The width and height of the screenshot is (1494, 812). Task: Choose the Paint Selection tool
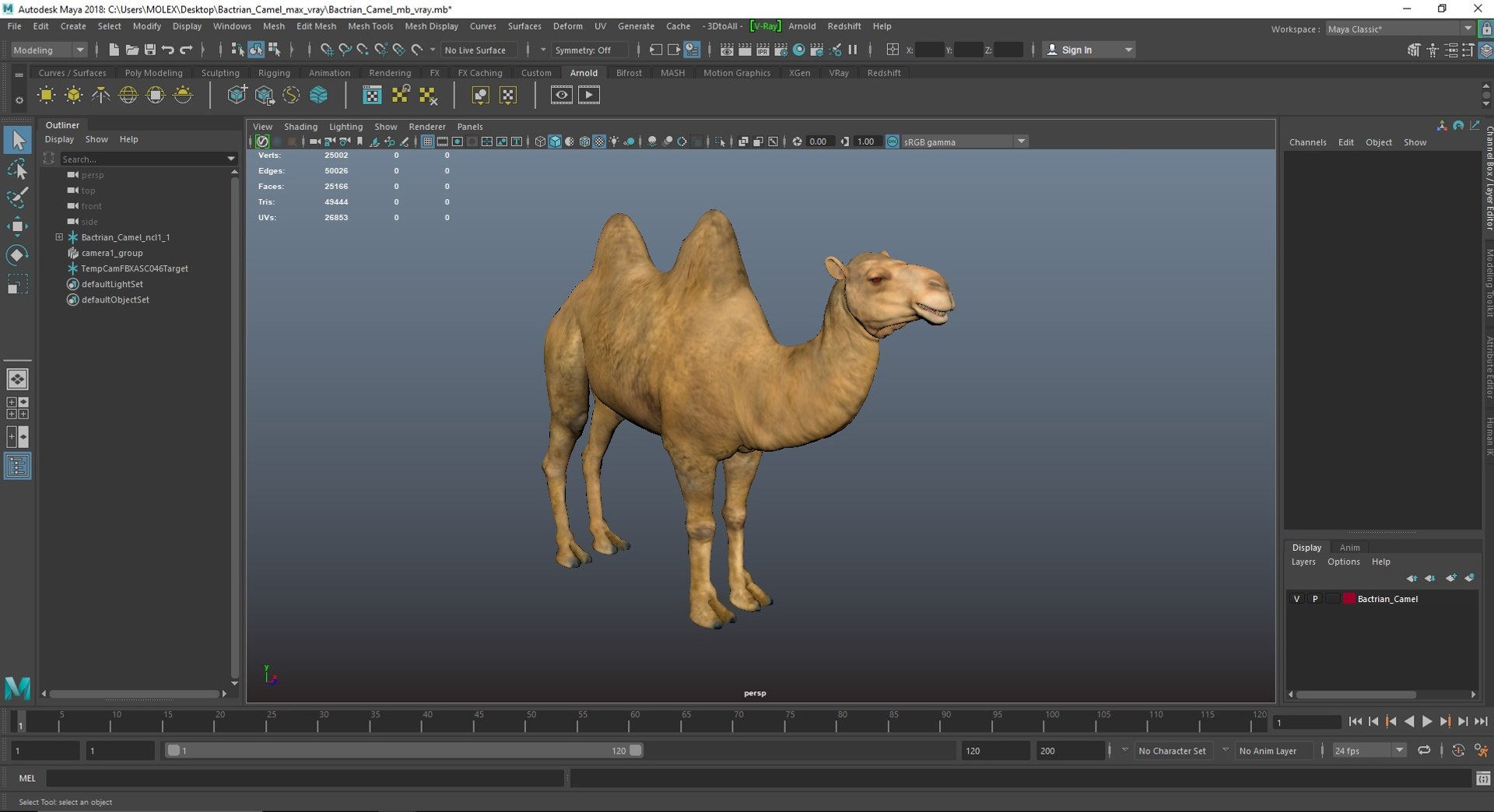(x=18, y=197)
